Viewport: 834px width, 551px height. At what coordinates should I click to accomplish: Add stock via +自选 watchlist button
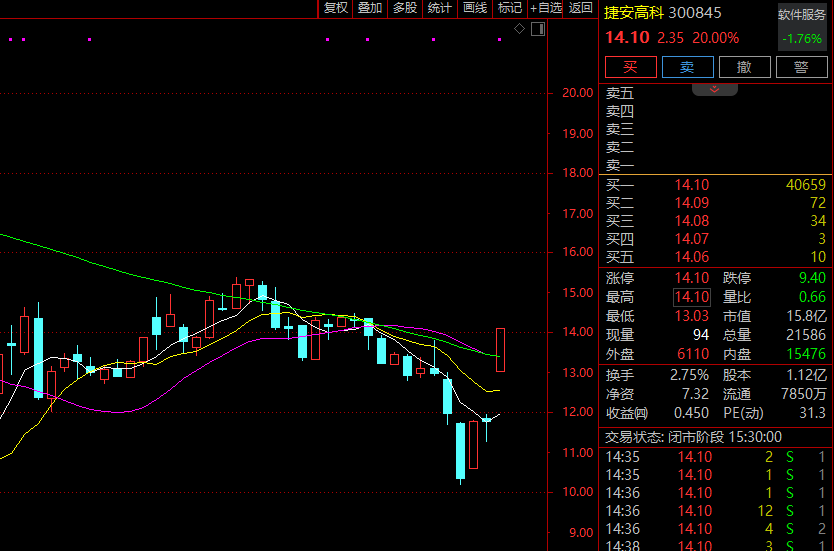click(546, 8)
